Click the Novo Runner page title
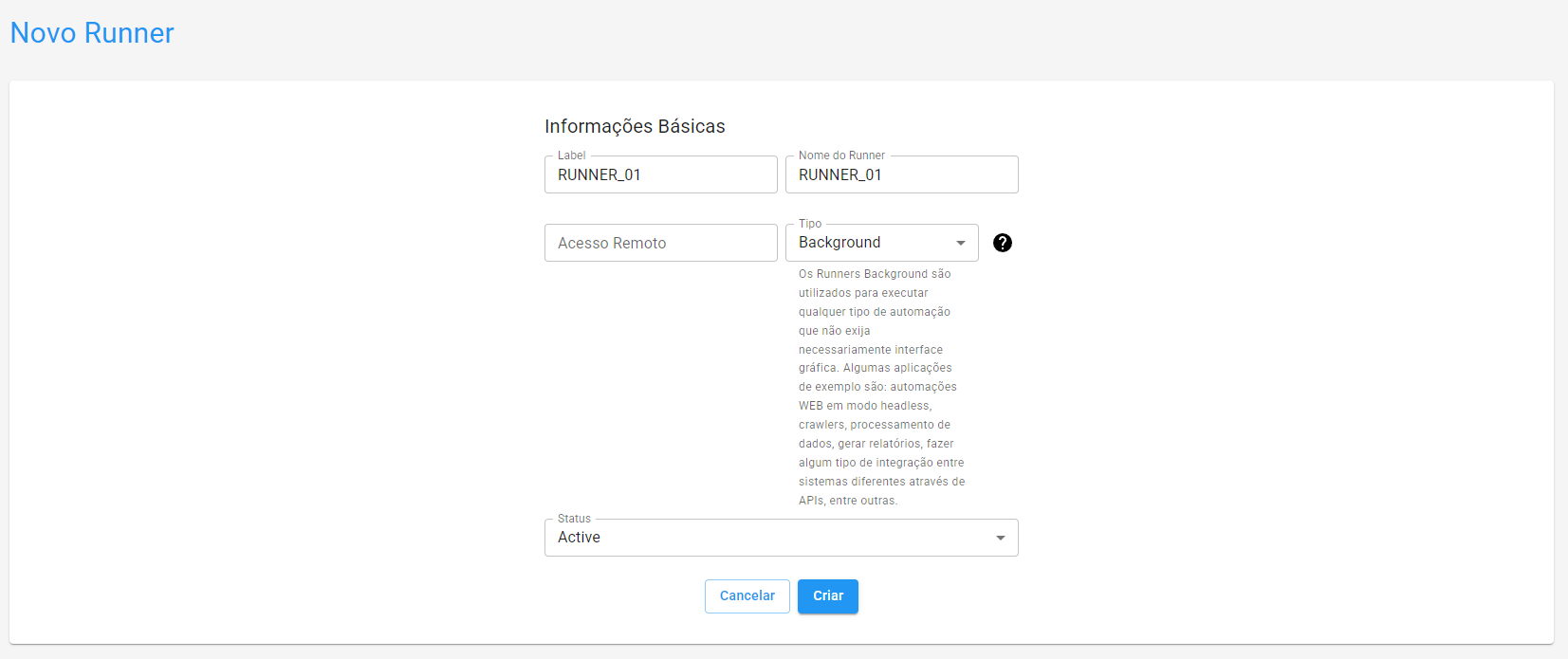Image resolution: width=1568 pixels, height=659 pixels. 92,33
